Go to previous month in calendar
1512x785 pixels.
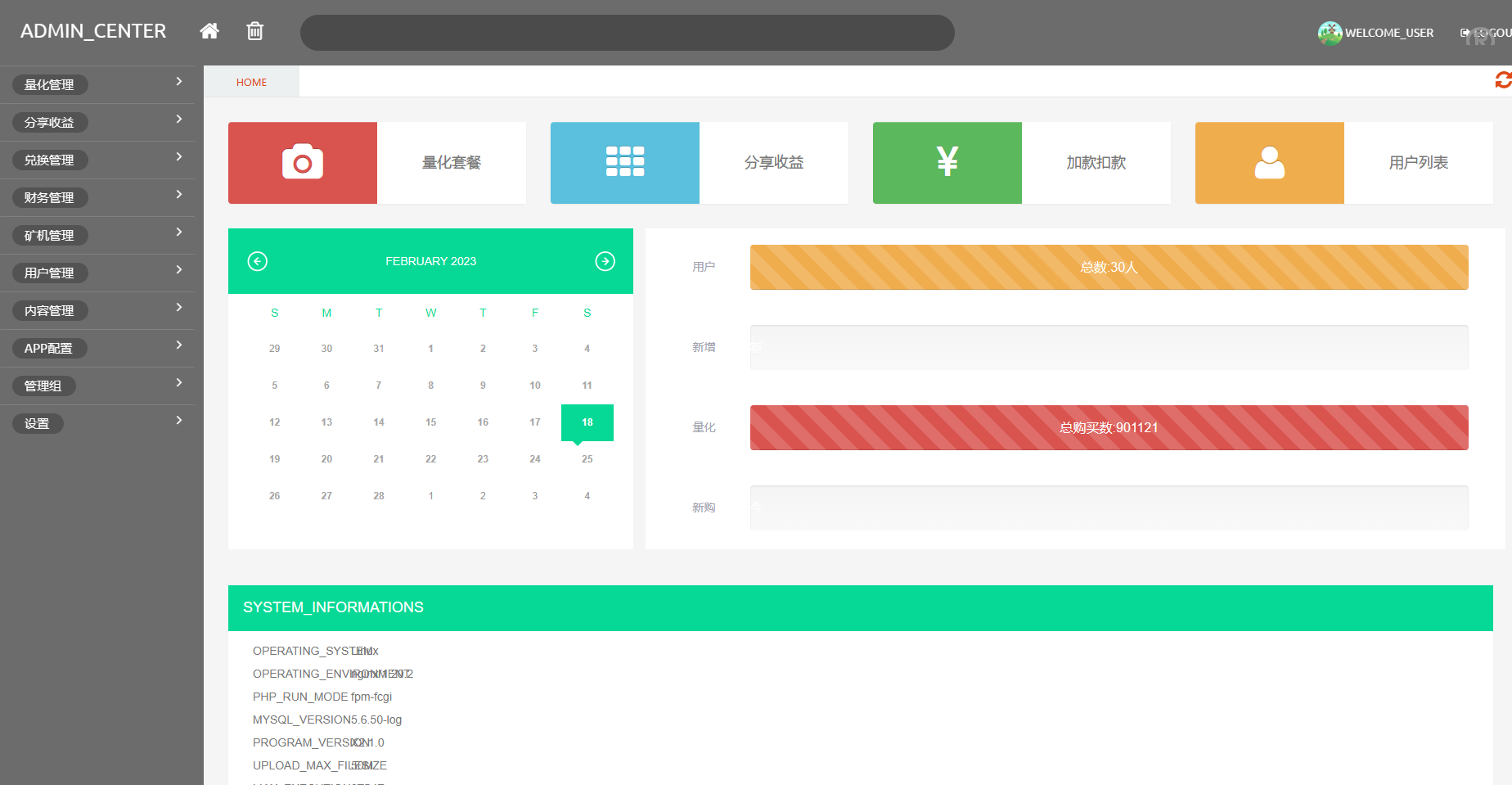(258, 261)
